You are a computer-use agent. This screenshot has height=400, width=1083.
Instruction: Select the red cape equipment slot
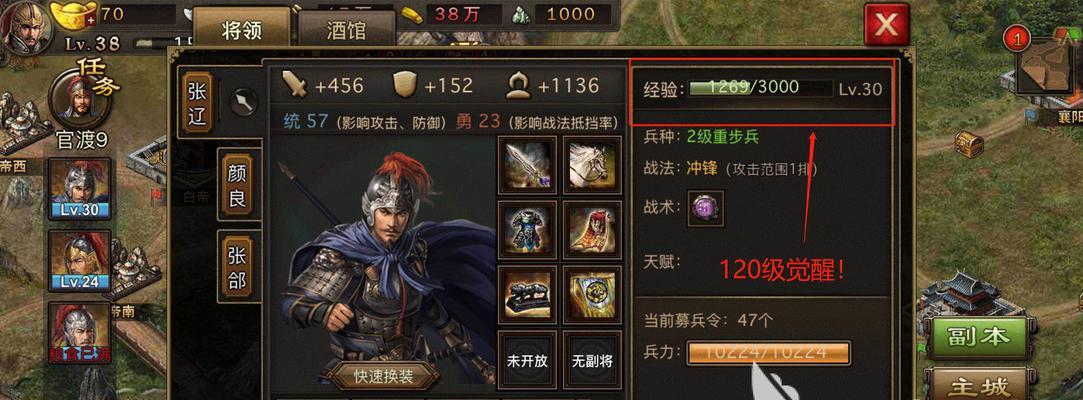[592, 230]
